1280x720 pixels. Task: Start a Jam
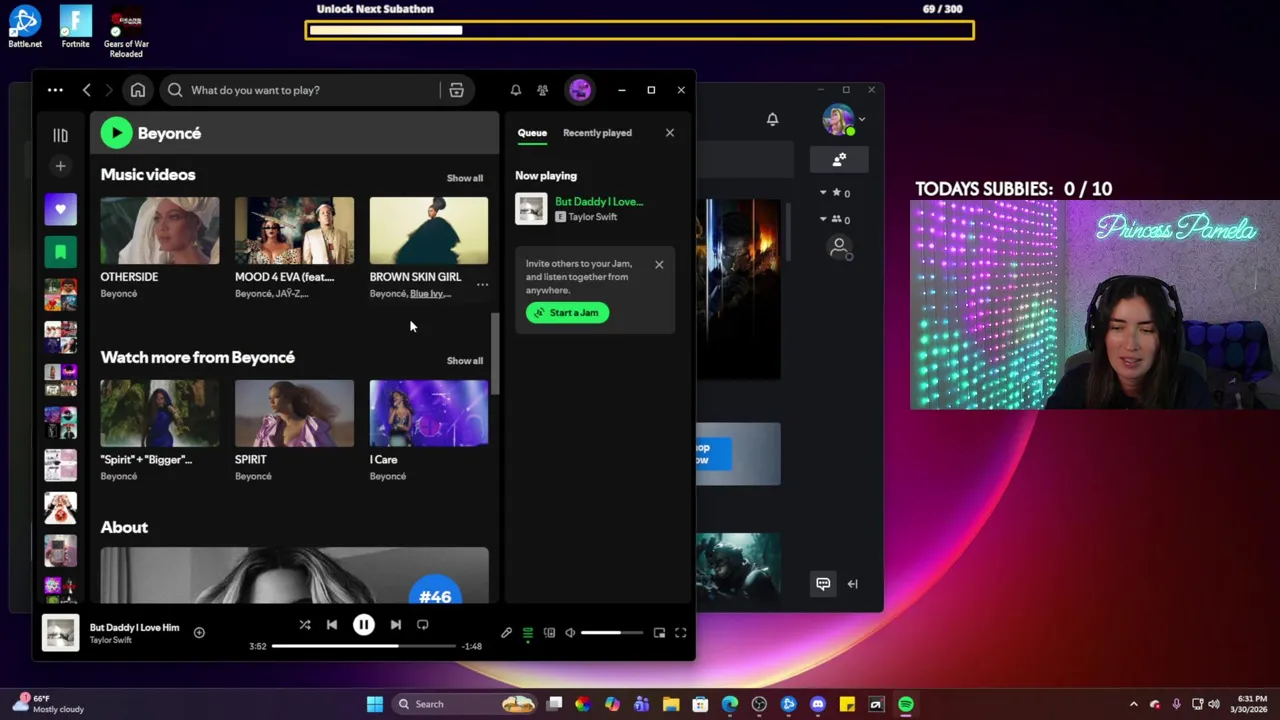pyautogui.click(x=567, y=313)
